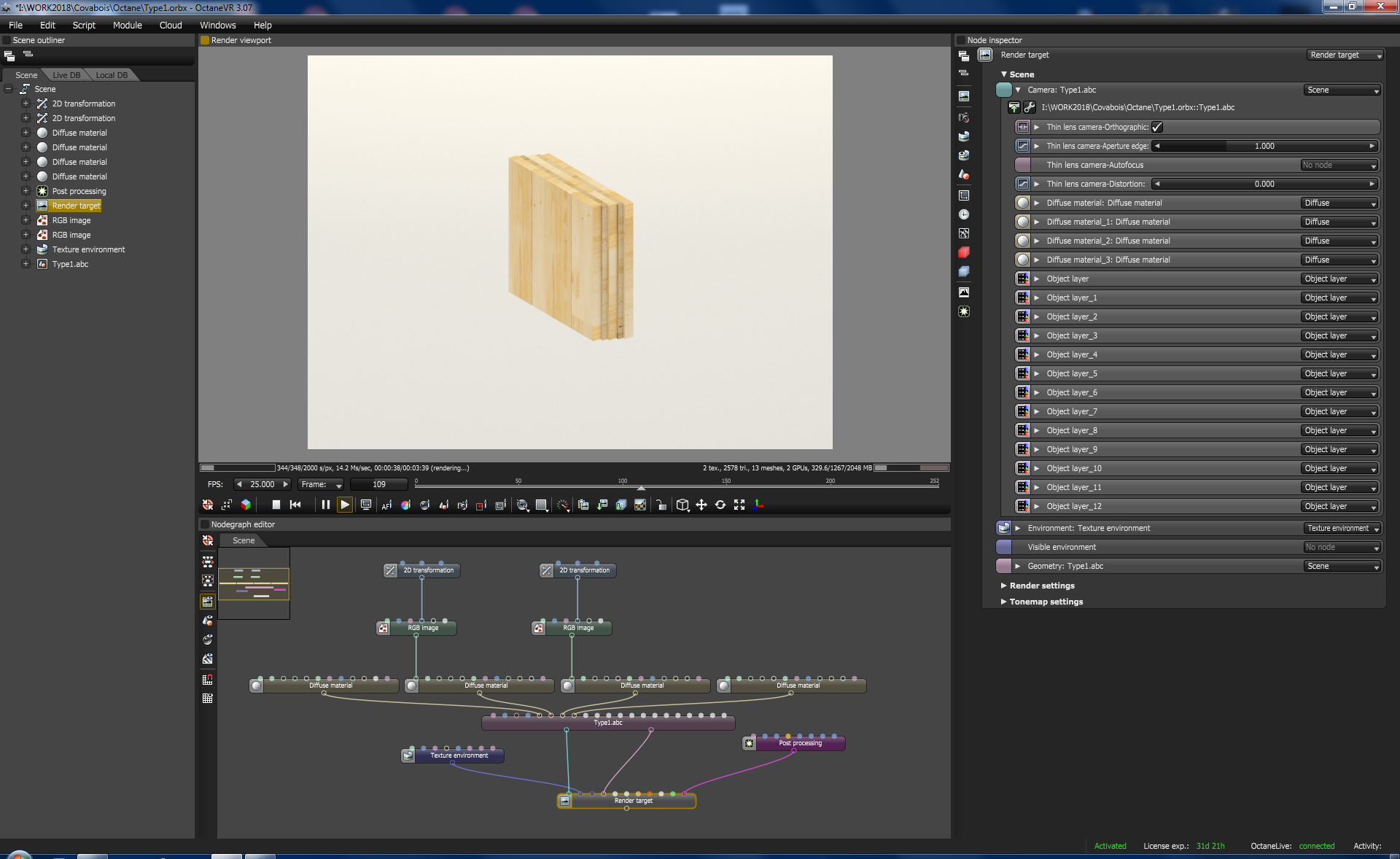1400x859 pixels.
Task: Uncheck Thin lens camera-Orthographic checkbox
Action: [x=1157, y=127]
